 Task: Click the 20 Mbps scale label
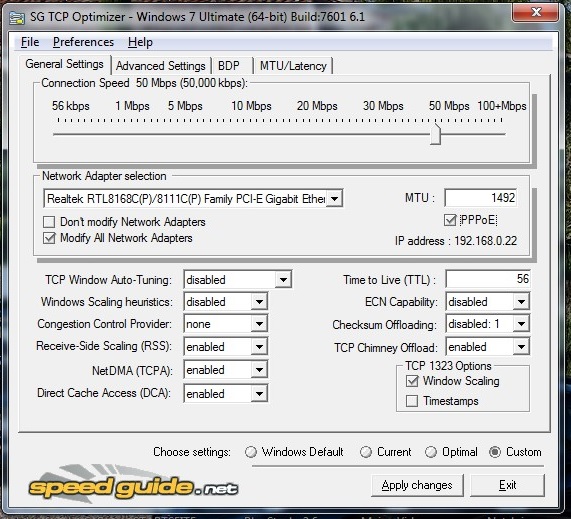click(317, 106)
